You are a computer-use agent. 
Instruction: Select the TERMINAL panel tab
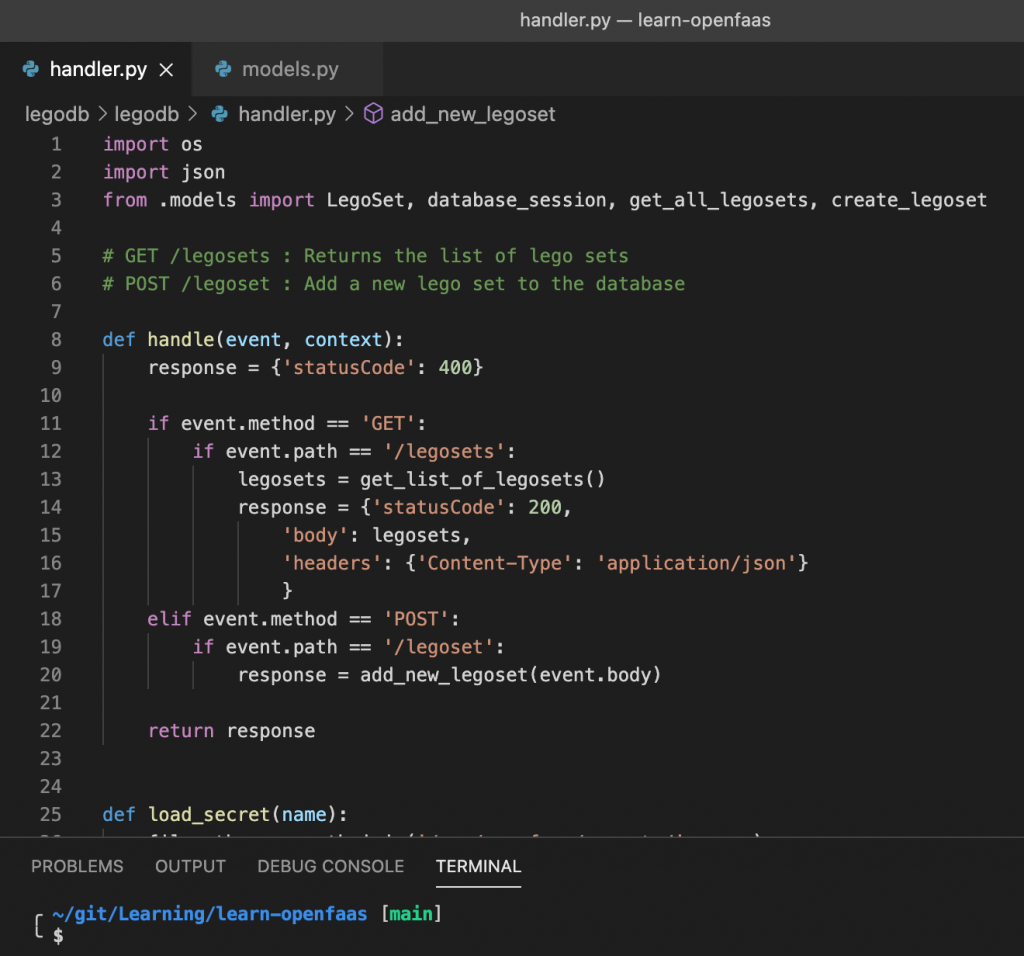478,867
